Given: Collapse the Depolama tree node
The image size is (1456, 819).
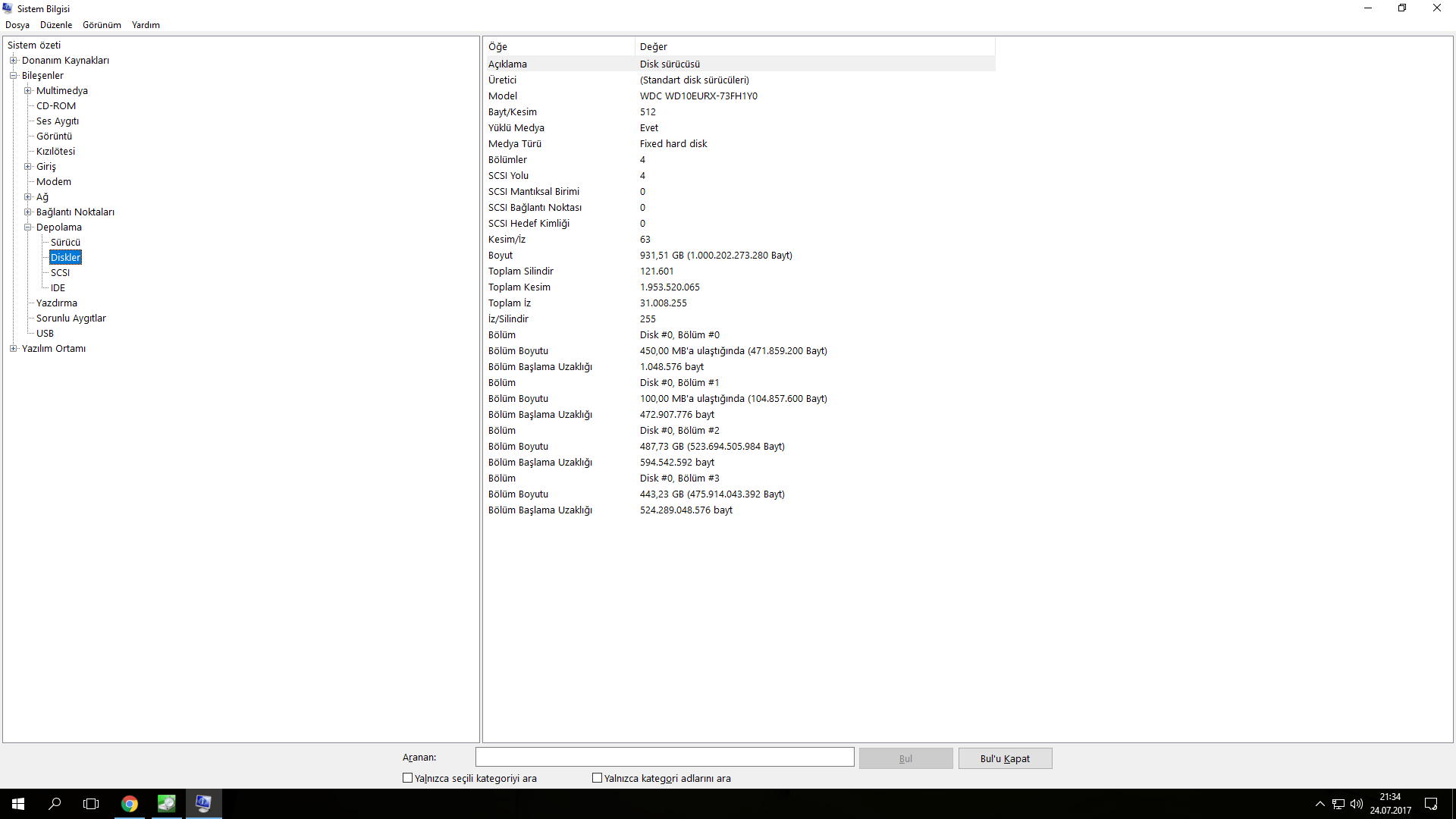Looking at the screenshot, I should coord(27,227).
